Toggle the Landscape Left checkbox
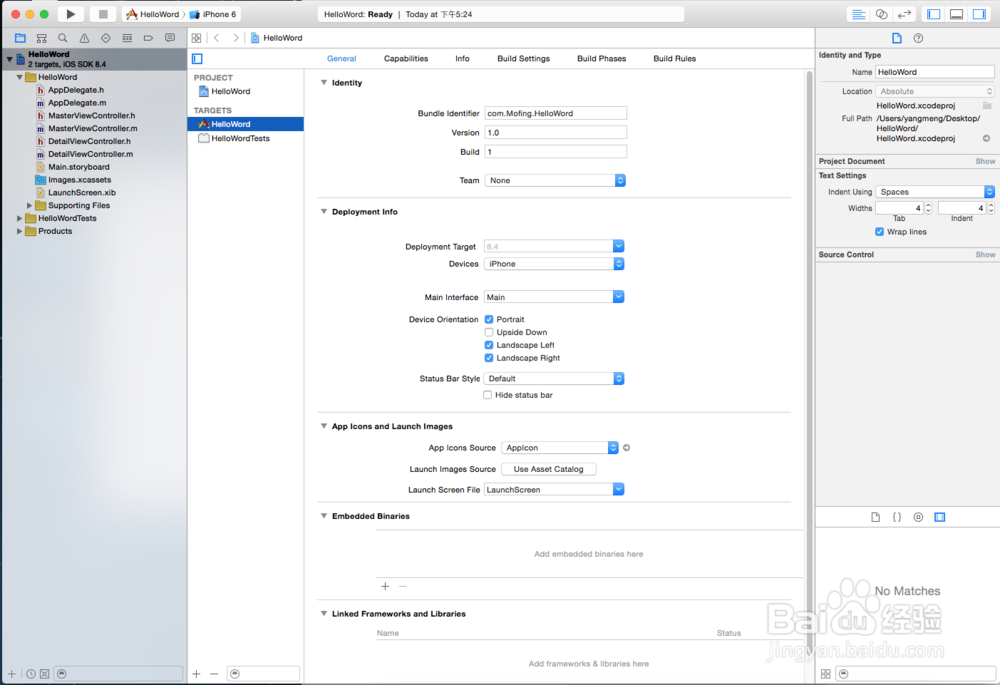The width and height of the screenshot is (1000, 685). pyautogui.click(x=489, y=345)
